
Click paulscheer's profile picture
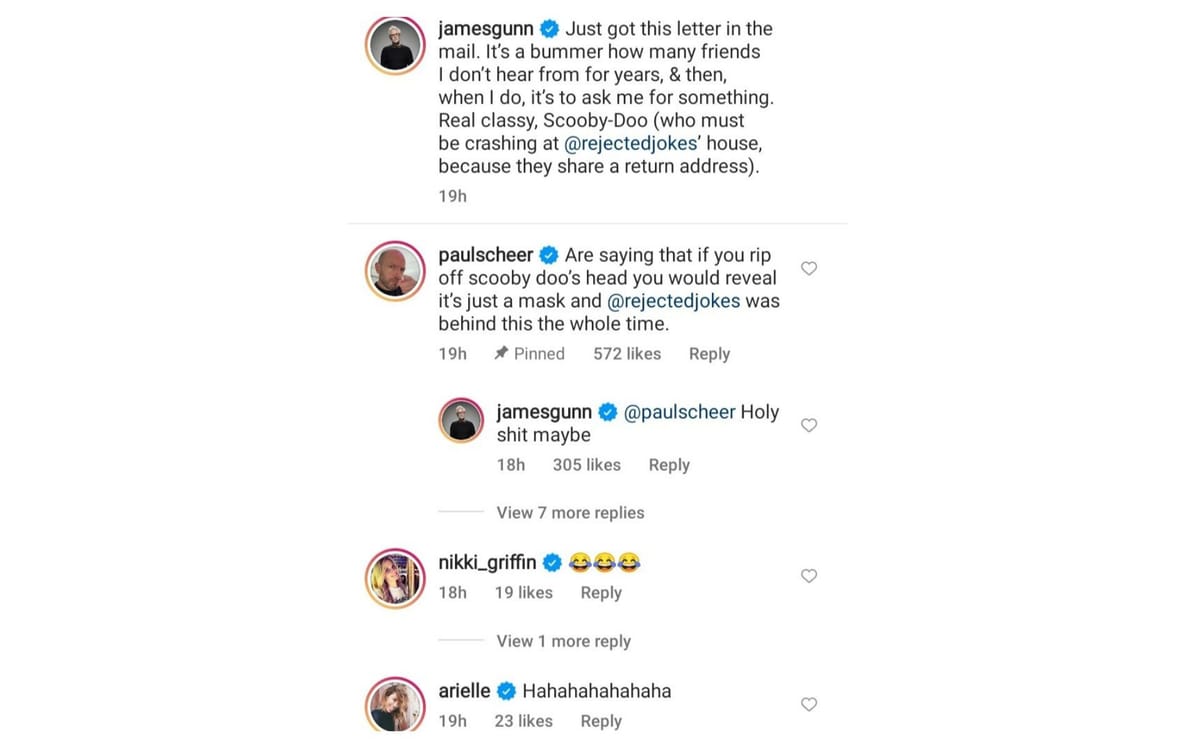click(395, 271)
